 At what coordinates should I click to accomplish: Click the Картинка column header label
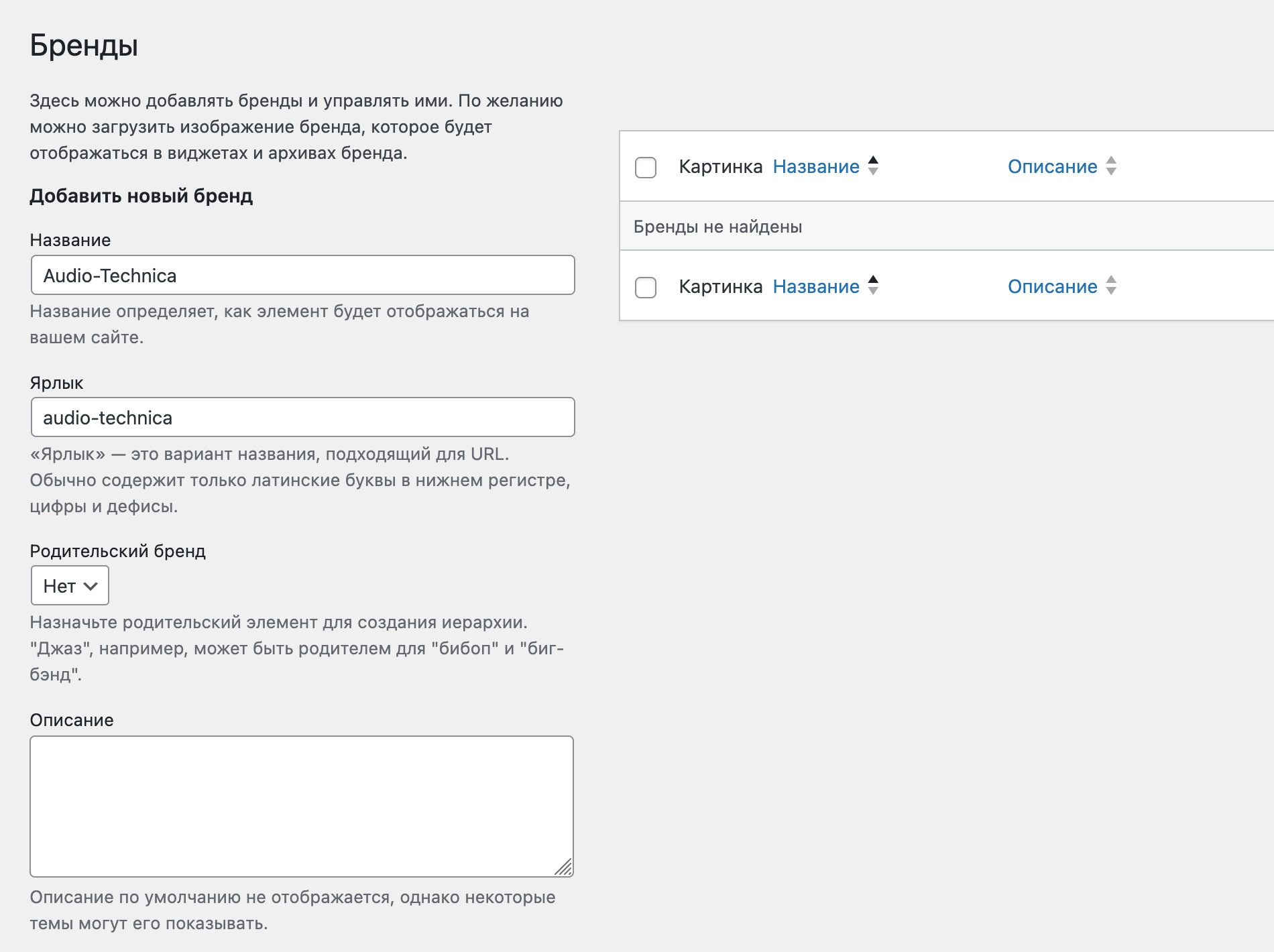720,166
